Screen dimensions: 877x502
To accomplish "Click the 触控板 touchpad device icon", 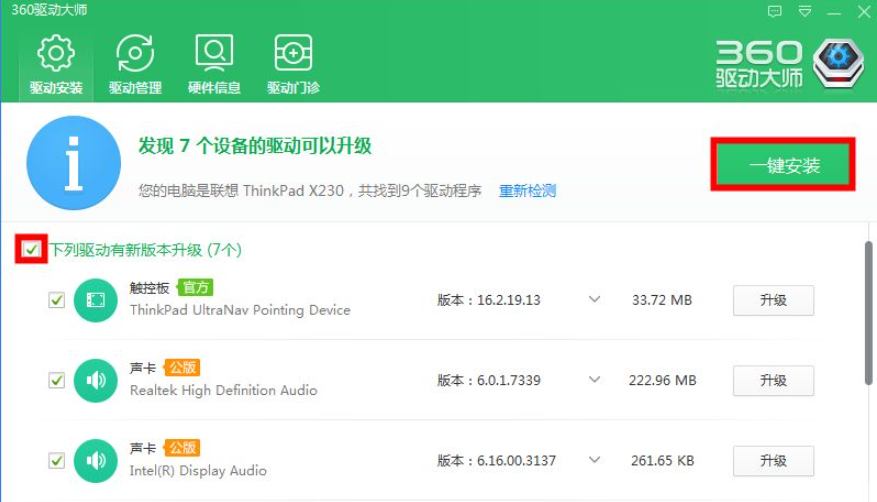I will (96, 300).
